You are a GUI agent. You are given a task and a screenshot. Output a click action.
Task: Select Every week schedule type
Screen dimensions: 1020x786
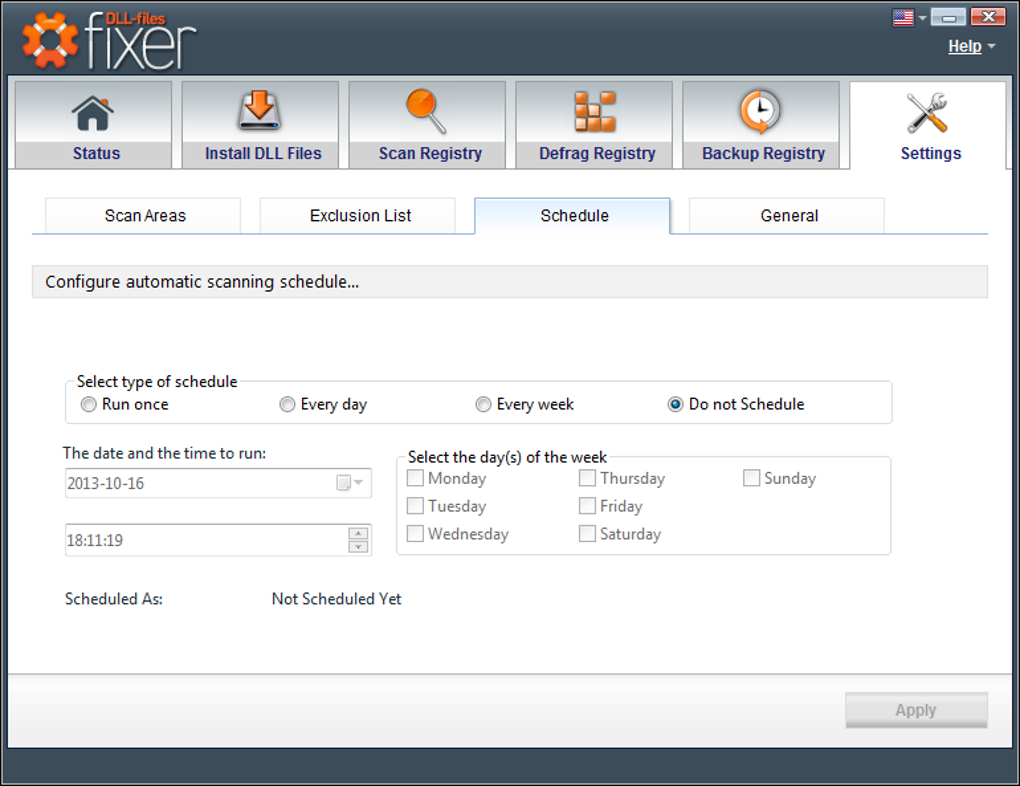pos(484,405)
